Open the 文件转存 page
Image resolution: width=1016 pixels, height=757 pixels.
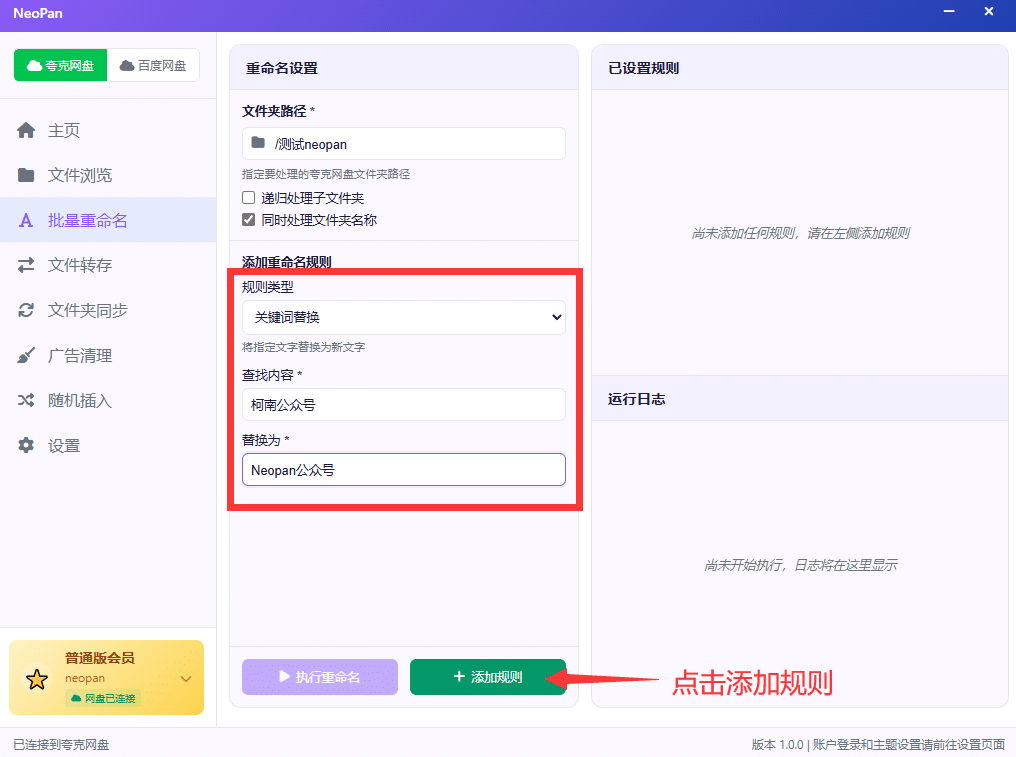click(x=108, y=265)
